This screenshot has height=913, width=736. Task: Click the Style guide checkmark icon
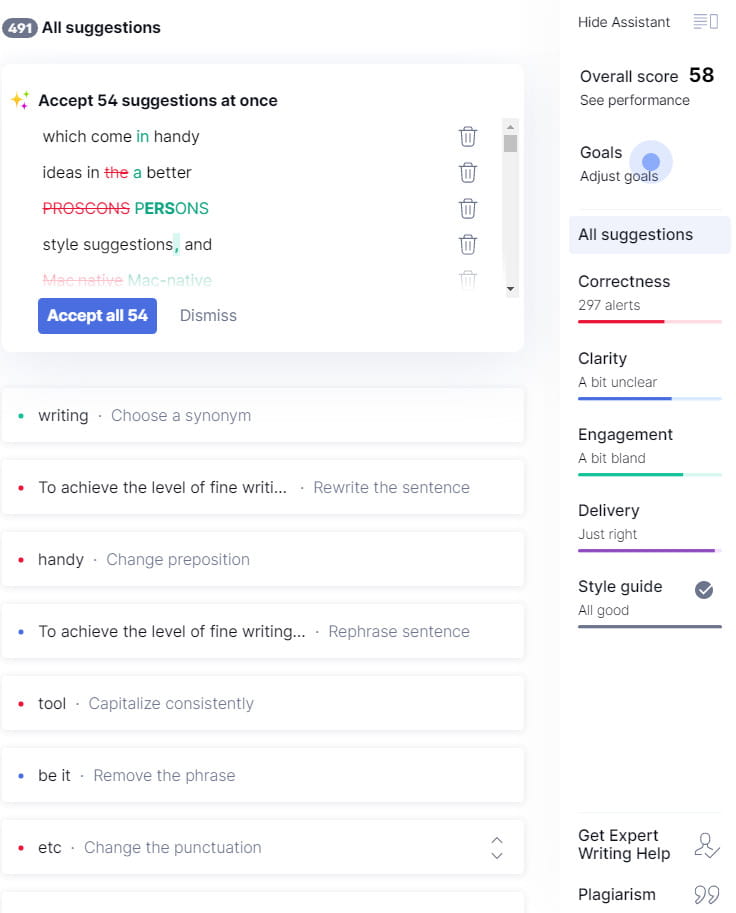pyautogui.click(x=704, y=590)
